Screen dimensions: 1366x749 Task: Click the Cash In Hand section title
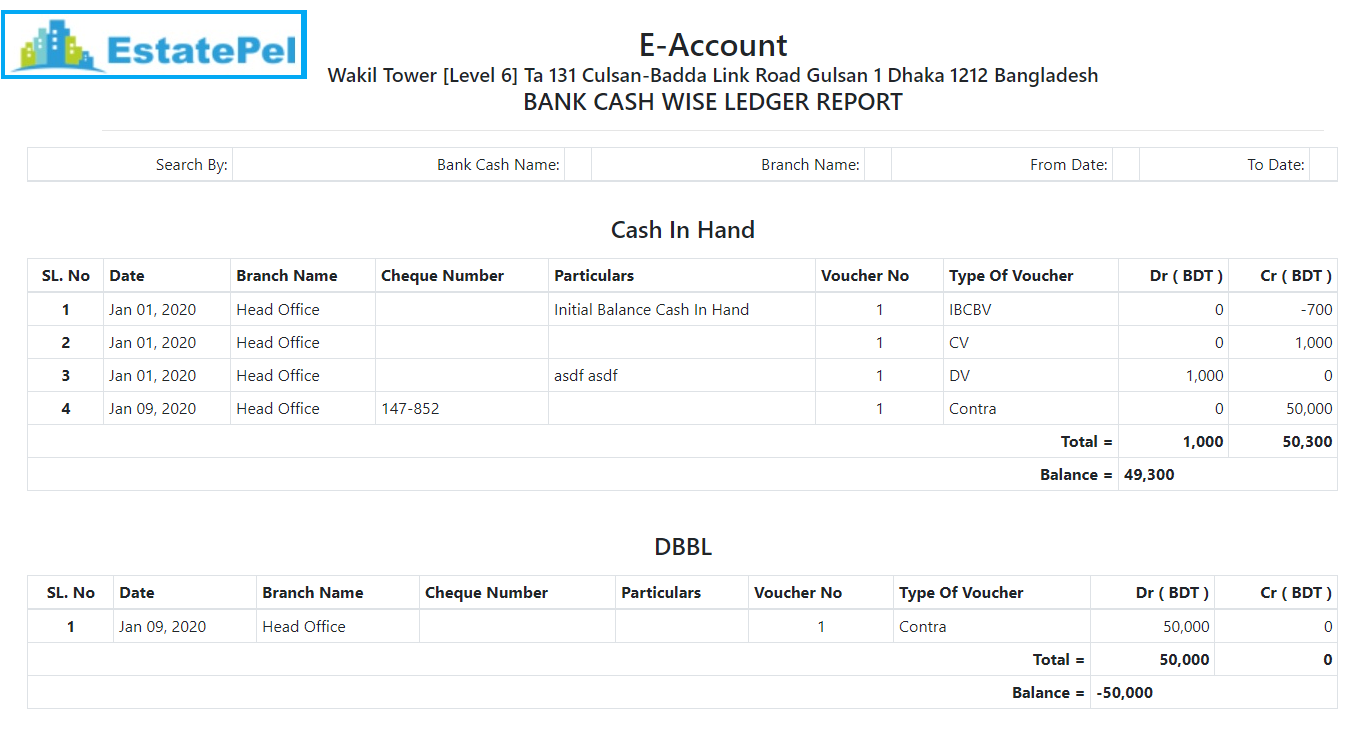(682, 230)
